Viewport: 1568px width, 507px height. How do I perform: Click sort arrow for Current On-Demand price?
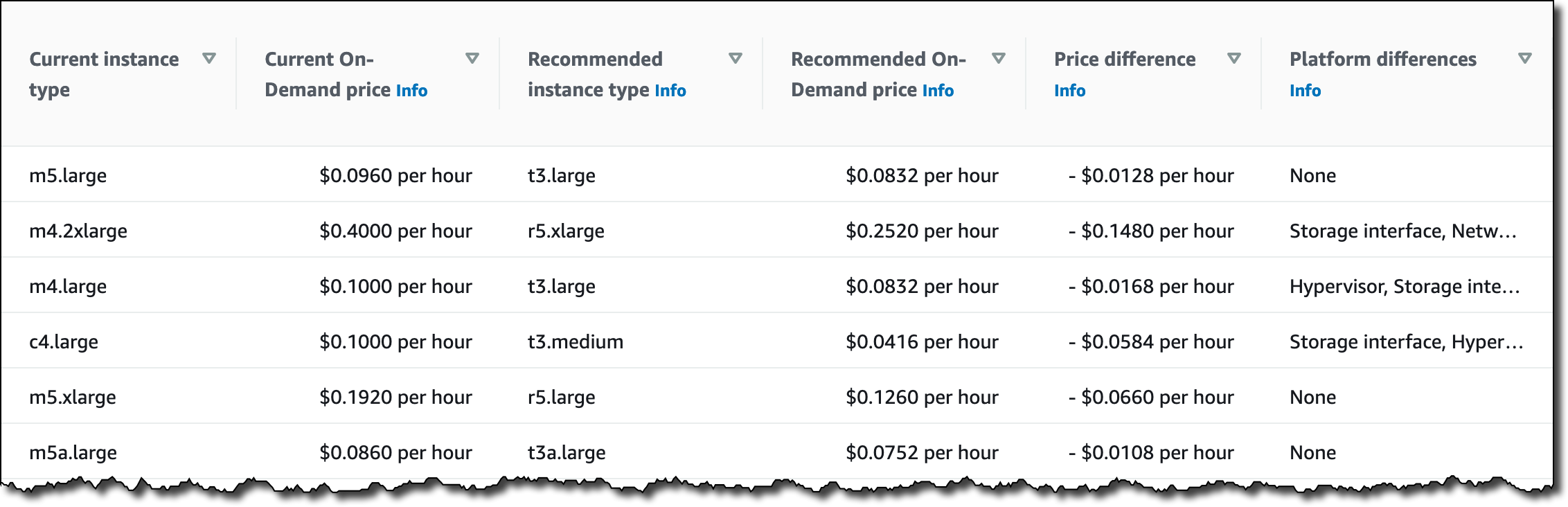click(x=472, y=59)
